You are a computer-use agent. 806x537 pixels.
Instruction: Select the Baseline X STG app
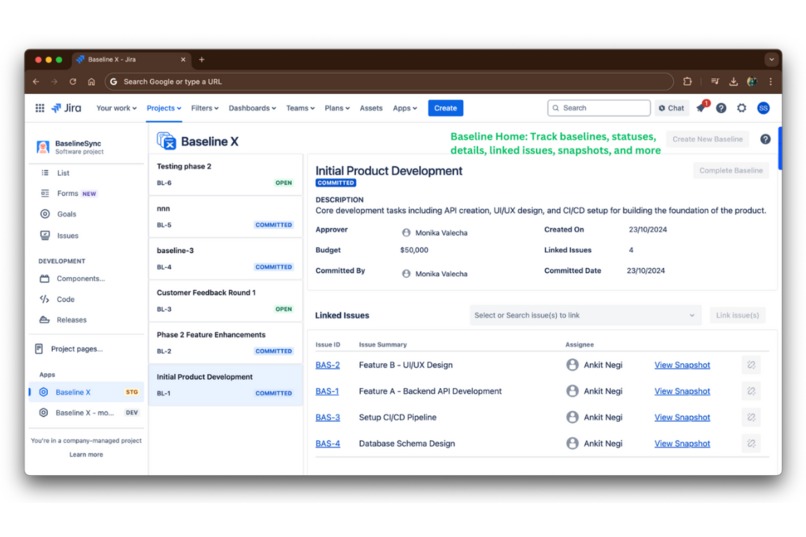86,392
